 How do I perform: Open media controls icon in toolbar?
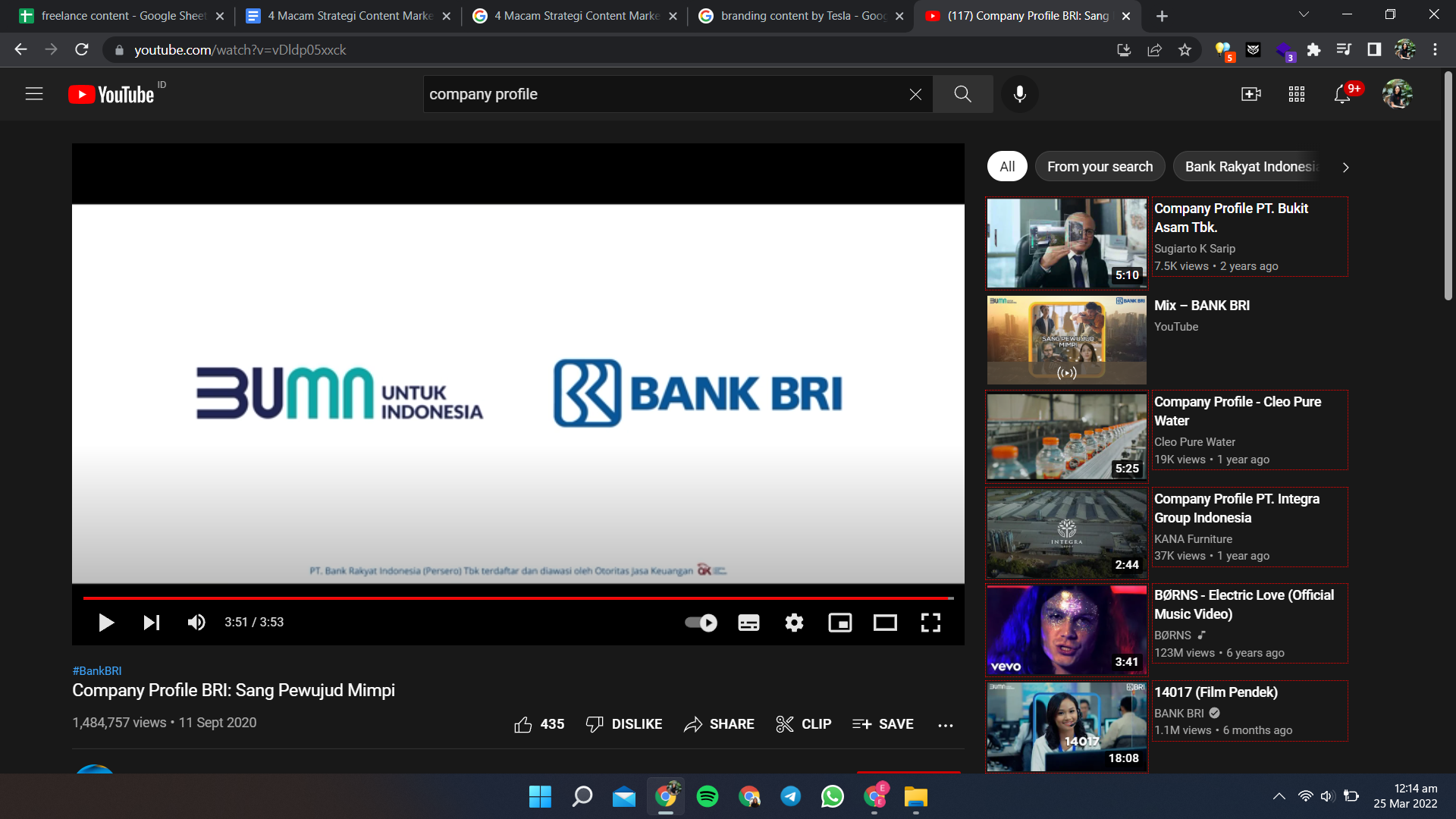(1344, 50)
